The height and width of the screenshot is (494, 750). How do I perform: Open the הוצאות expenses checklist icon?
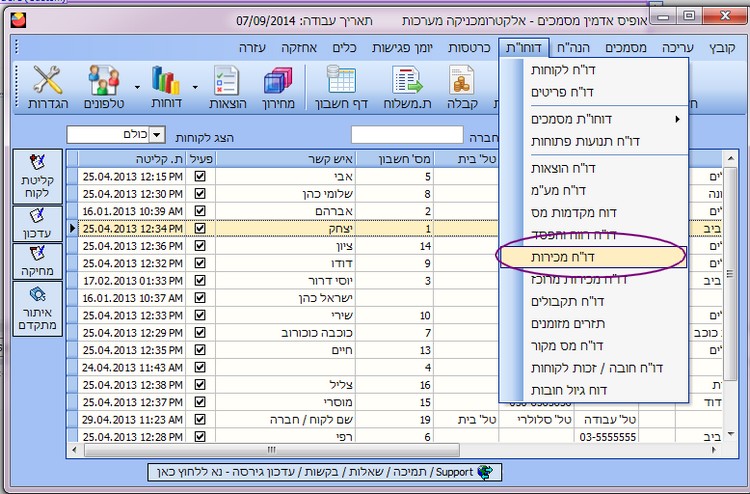click(x=227, y=88)
